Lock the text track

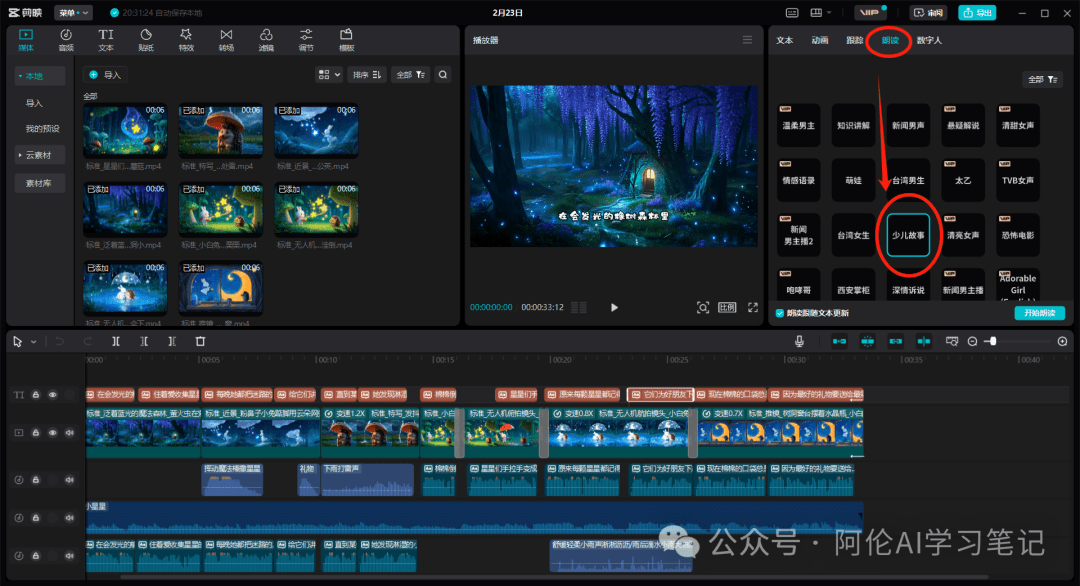36,395
